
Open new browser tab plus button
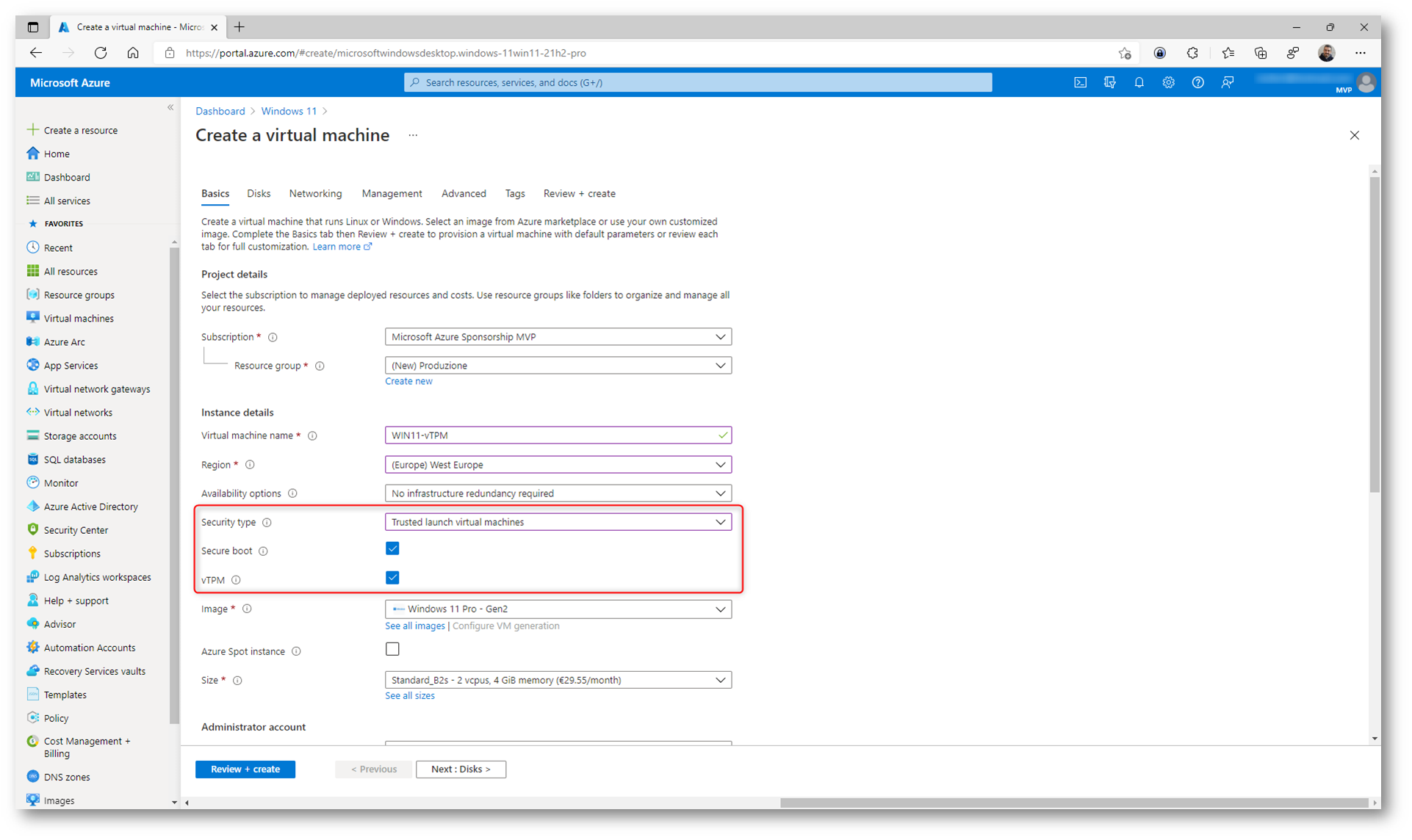coord(239,27)
